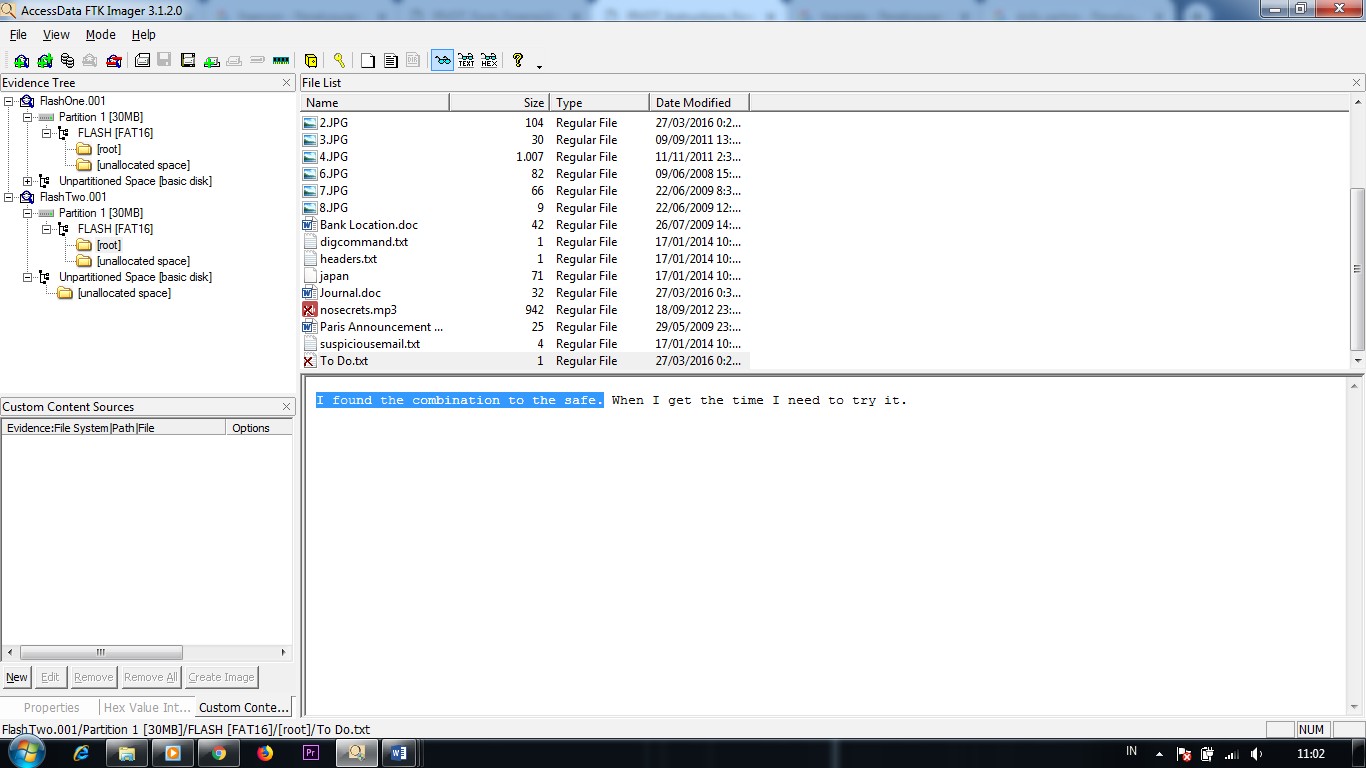Click Export File Hash List icon
1366x768 pixels.
pos(391,61)
